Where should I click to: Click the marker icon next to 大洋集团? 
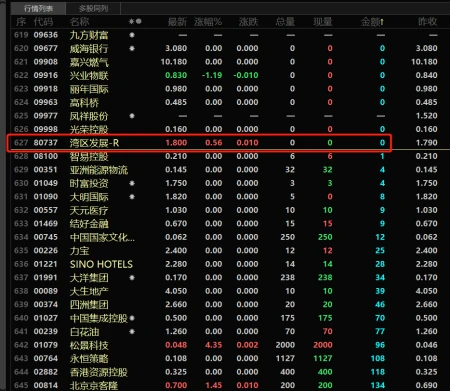click(132, 278)
